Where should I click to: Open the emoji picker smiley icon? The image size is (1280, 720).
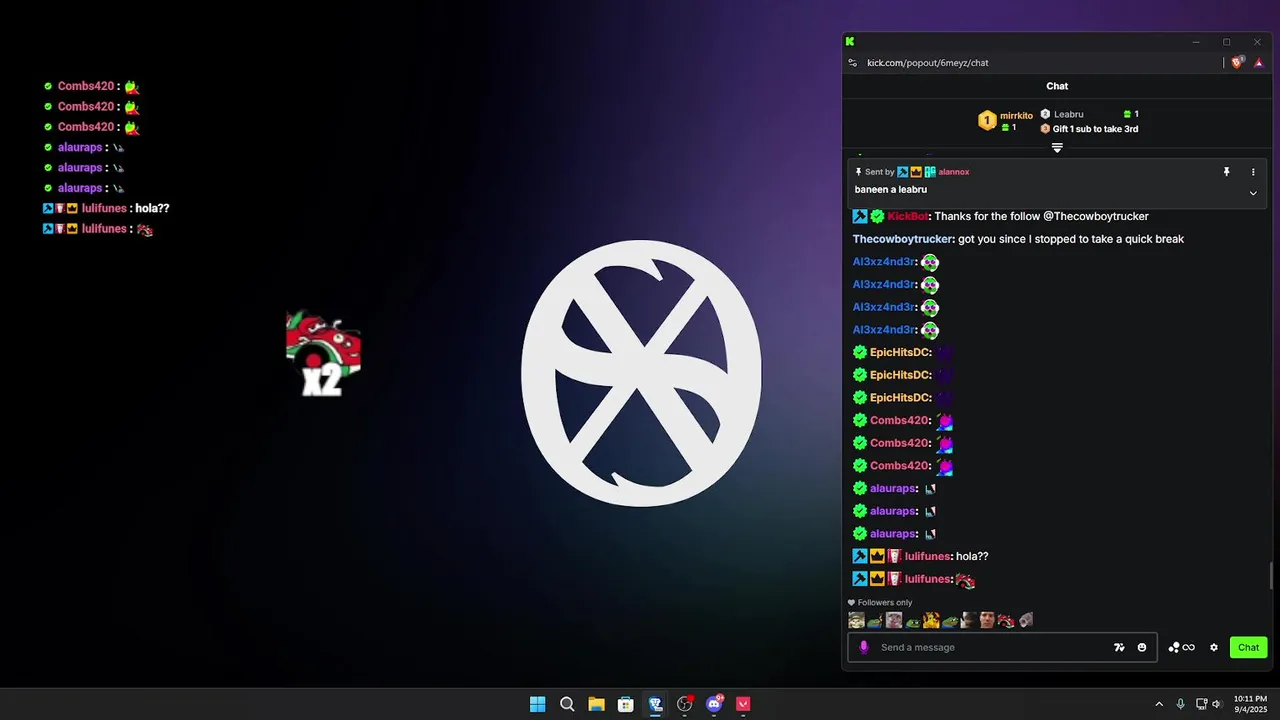(1142, 647)
